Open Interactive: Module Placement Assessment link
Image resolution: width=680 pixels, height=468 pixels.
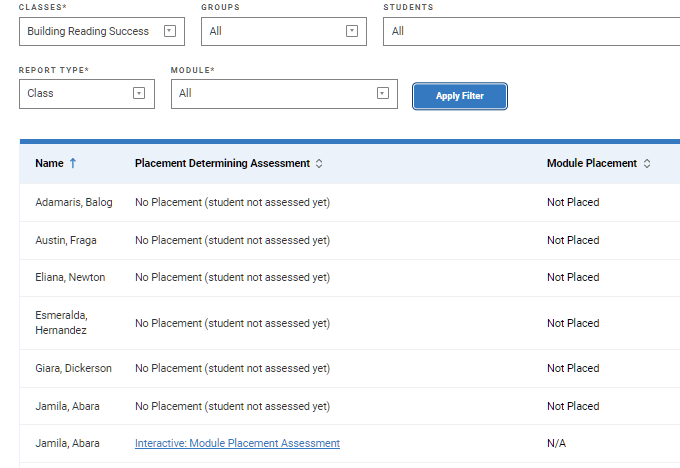pyautogui.click(x=237, y=443)
